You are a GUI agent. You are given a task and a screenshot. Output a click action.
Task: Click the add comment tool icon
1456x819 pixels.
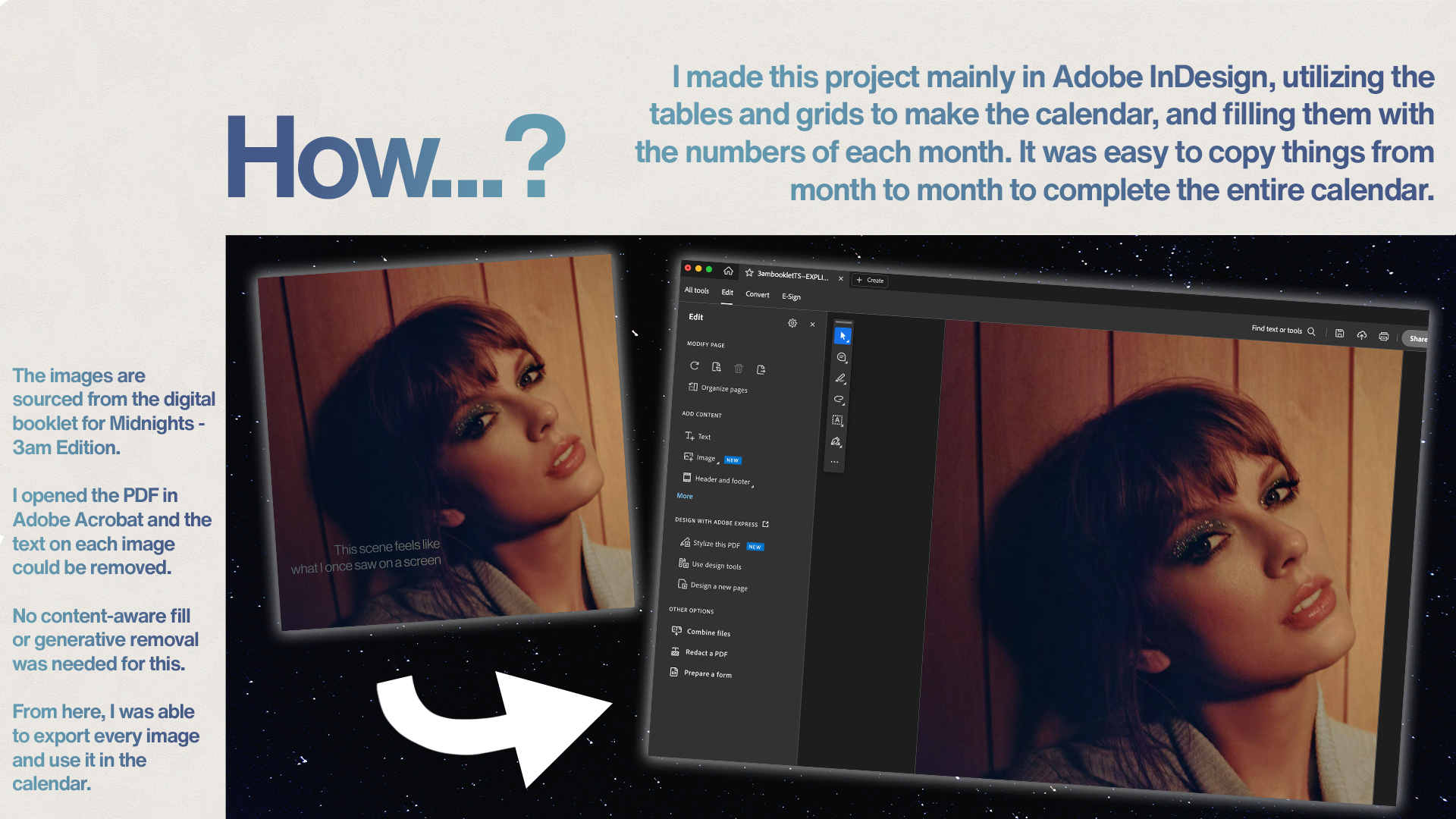pyautogui.click(x=841, y=357)
